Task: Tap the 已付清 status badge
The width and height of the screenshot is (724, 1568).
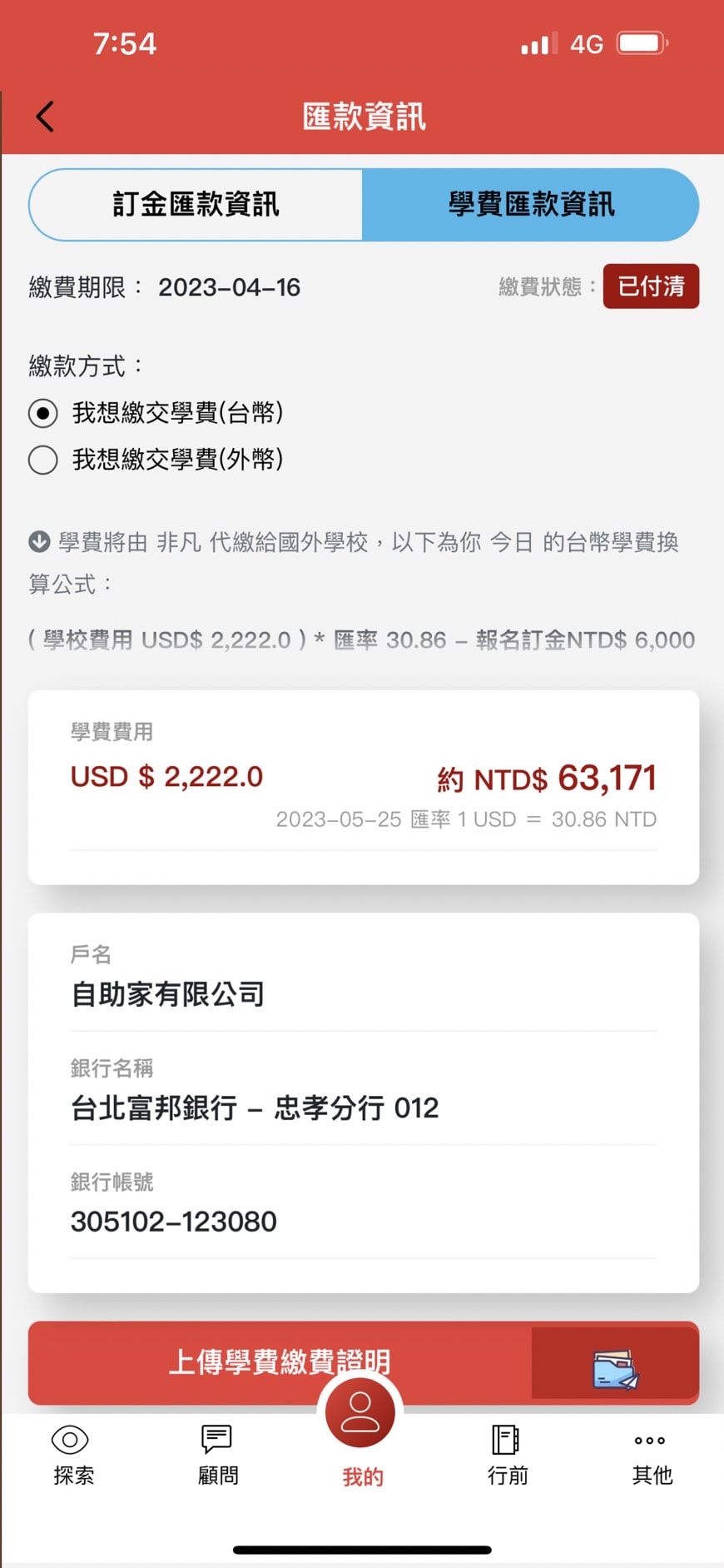Action: (x=651, y=286)
